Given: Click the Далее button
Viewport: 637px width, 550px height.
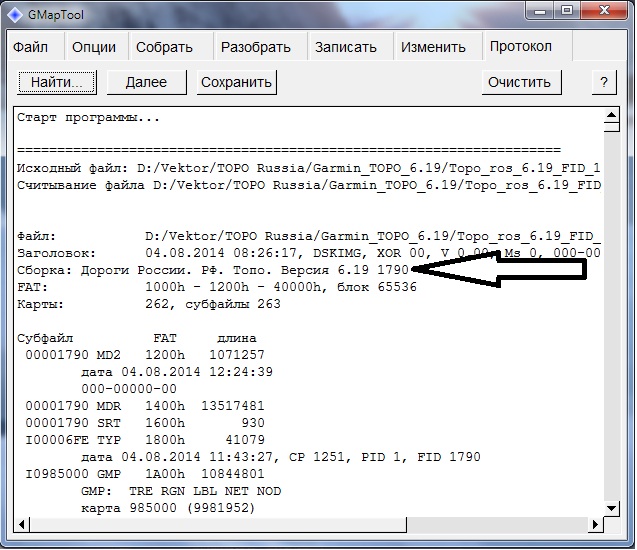Looking at the screenshot, I should coord(147,82).
